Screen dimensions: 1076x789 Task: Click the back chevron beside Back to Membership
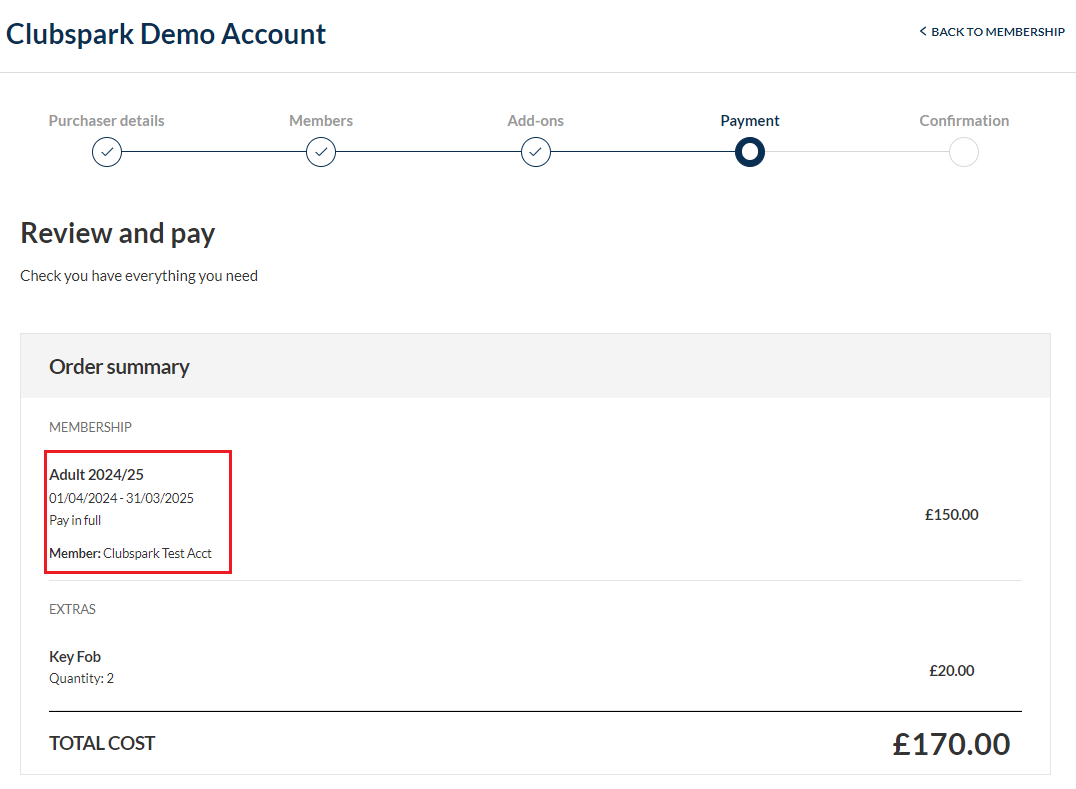pos(923,31)
